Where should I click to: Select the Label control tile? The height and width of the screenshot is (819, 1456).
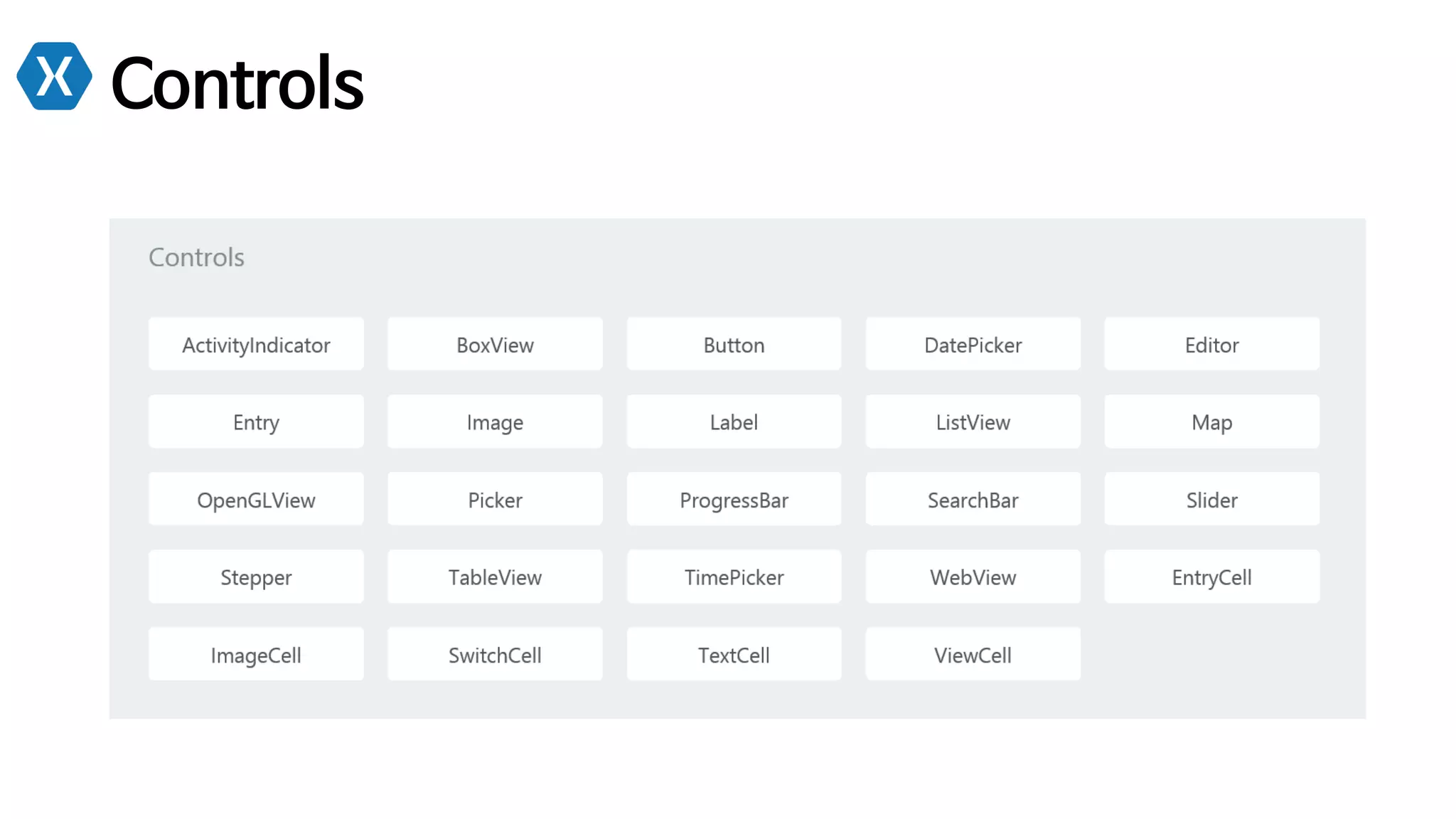[734, 422]
